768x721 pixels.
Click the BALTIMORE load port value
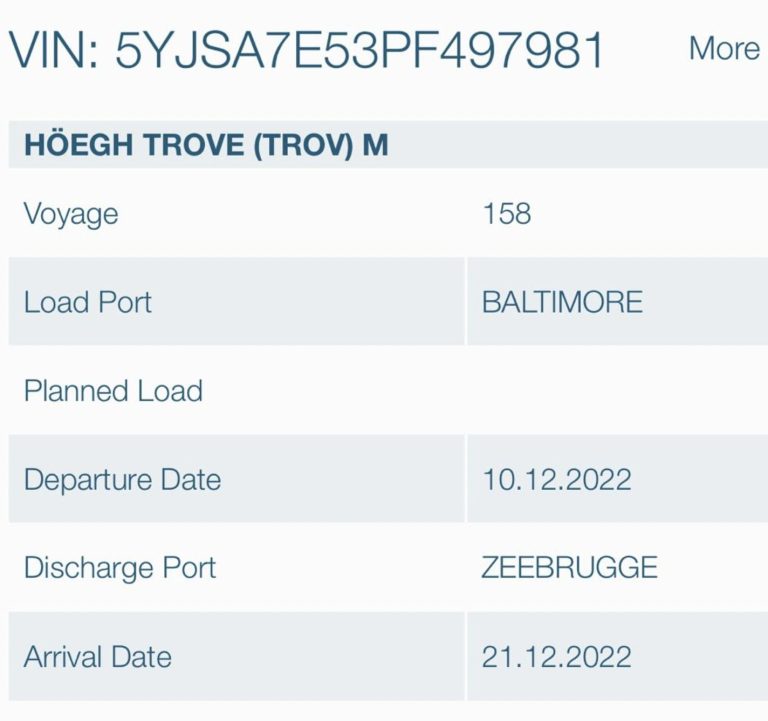[562, 302]
